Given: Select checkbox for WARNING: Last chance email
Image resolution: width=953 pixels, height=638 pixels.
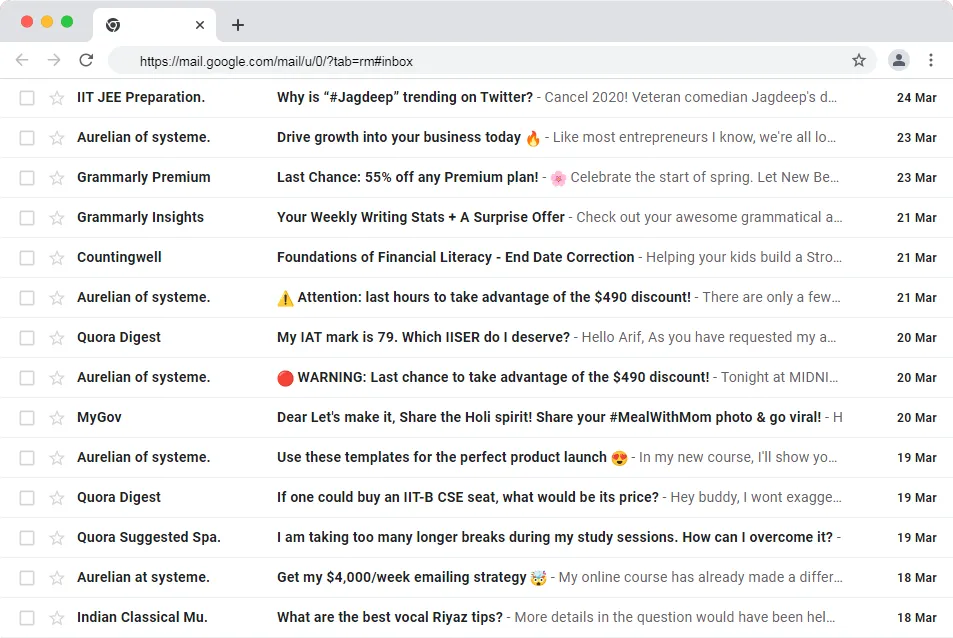Looking at the screenshot, I should click(x=27, y=378).
